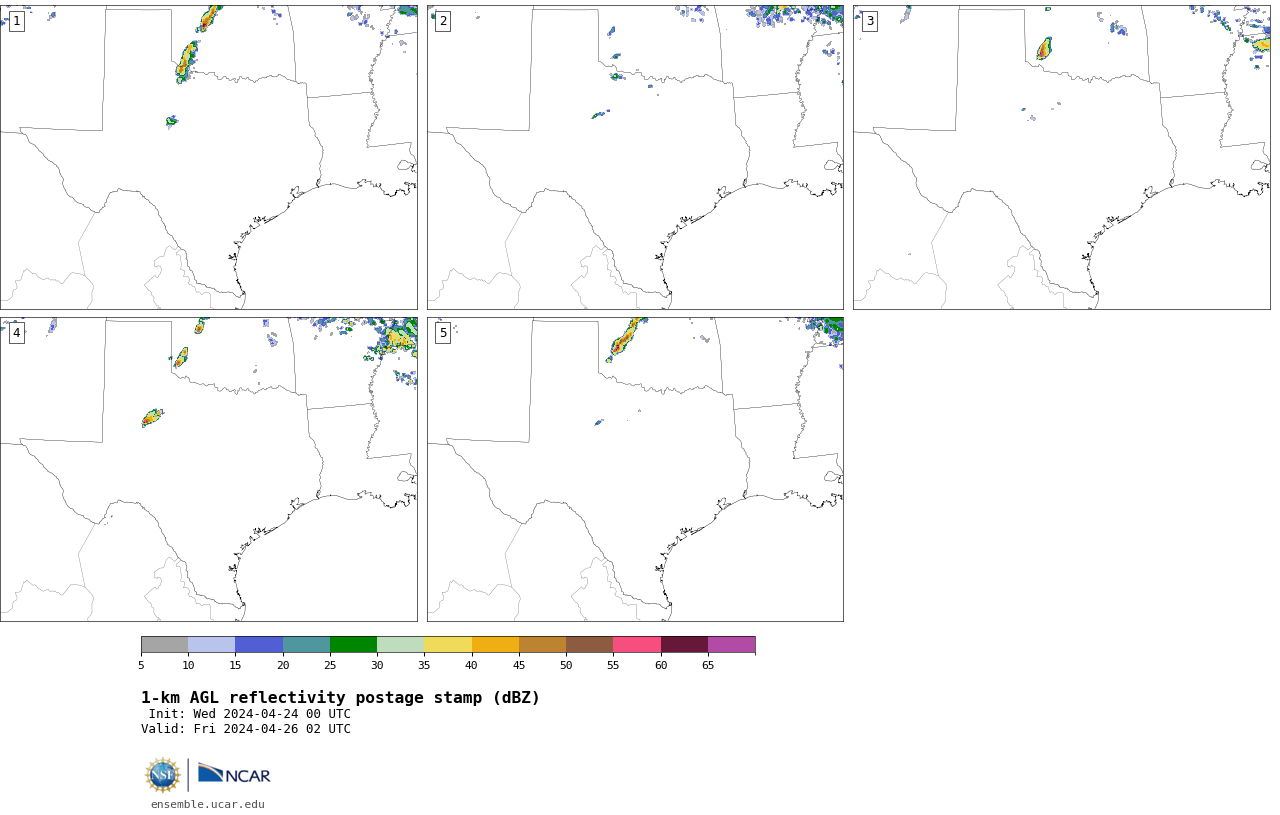The image size is (1280, 815).
Task: Click the panel number 2 label box
Action: 443,21
